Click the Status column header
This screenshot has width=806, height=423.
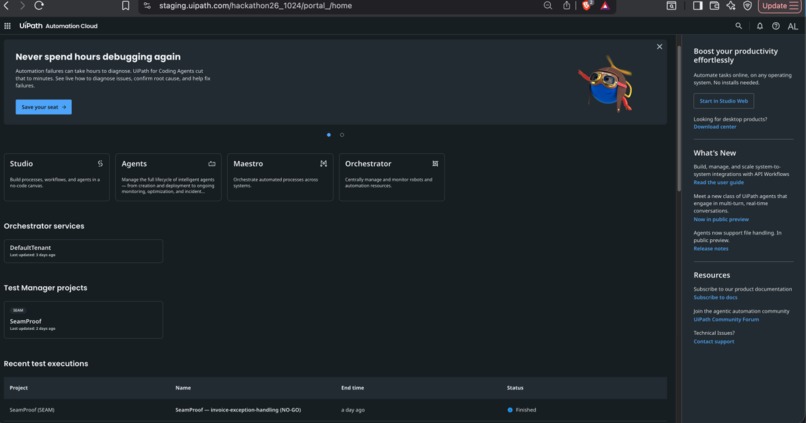tap(515, 388)
